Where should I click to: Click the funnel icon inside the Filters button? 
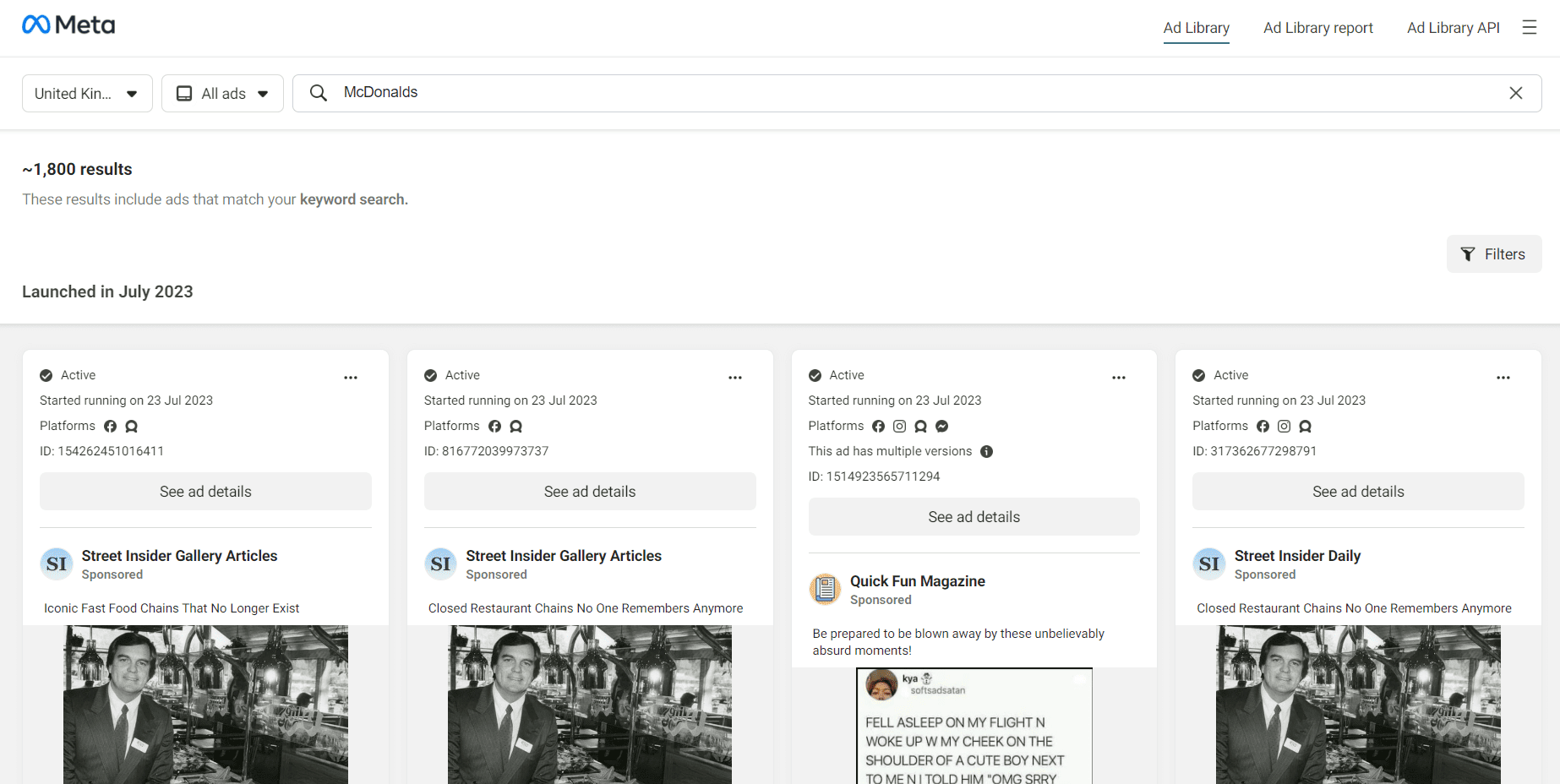(x=1469, y=253)
